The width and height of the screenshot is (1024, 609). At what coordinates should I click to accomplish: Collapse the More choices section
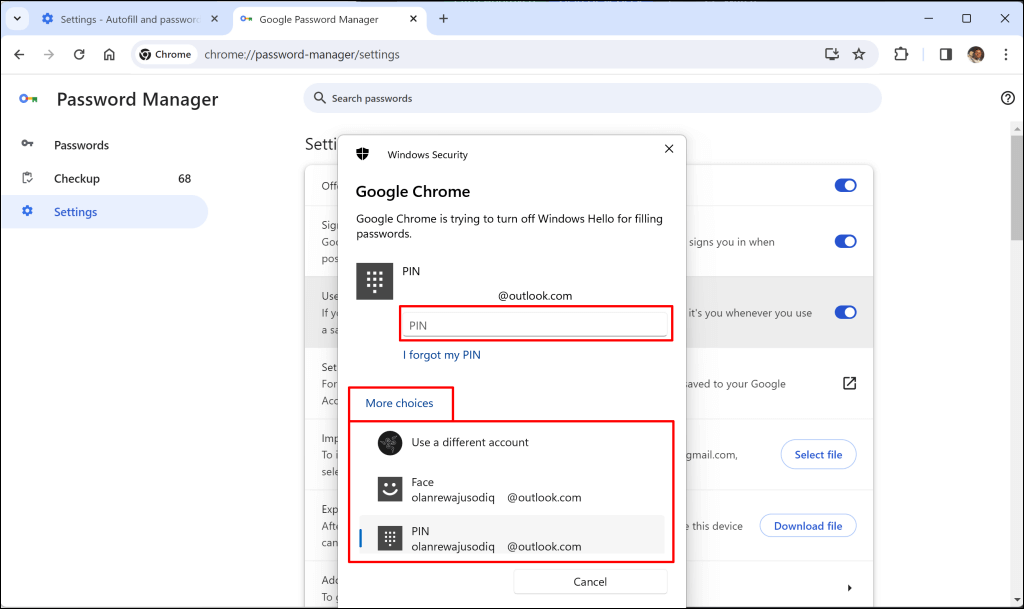[399, 403]
